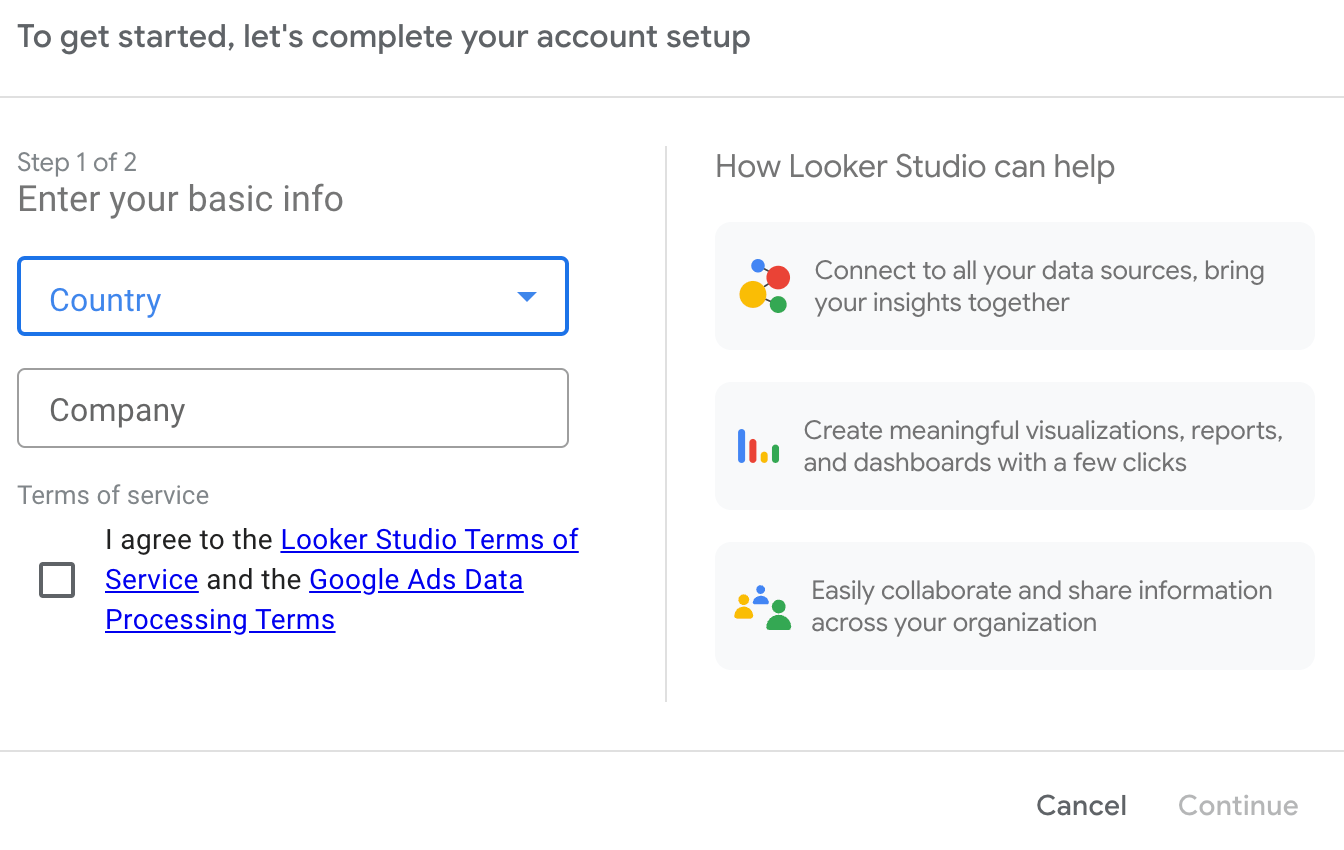The image size is (1344, 850).
Task: Click the connected data sources circles icon
Action: pyautogui.click(x=764, y=286)
